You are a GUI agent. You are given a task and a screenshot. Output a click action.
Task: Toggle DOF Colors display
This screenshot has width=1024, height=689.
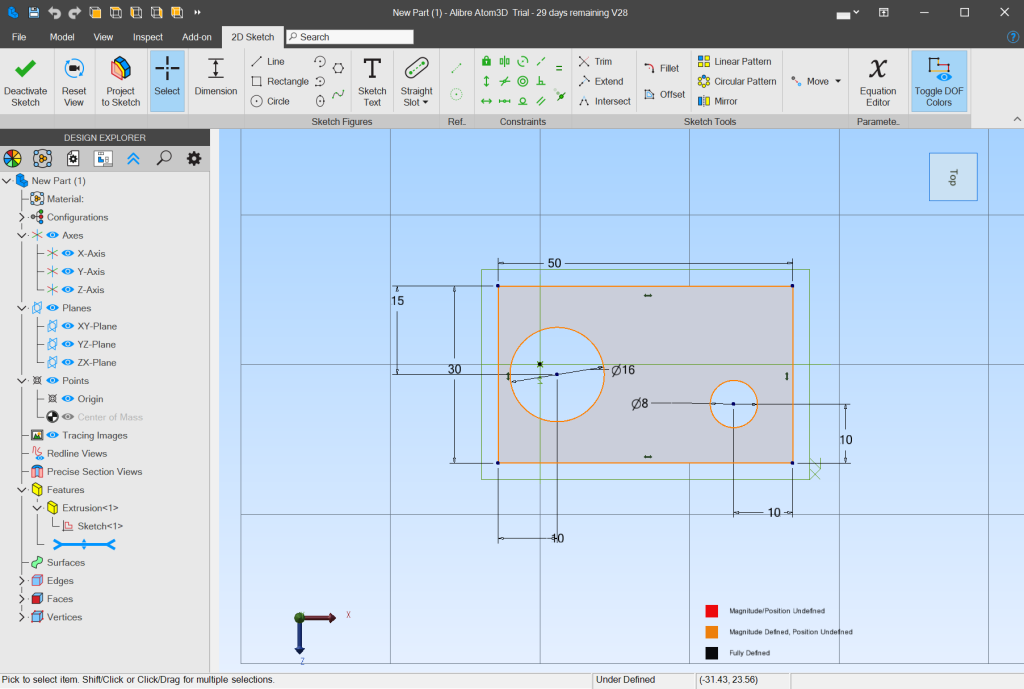pyautogui.click(x=938, y=80)
